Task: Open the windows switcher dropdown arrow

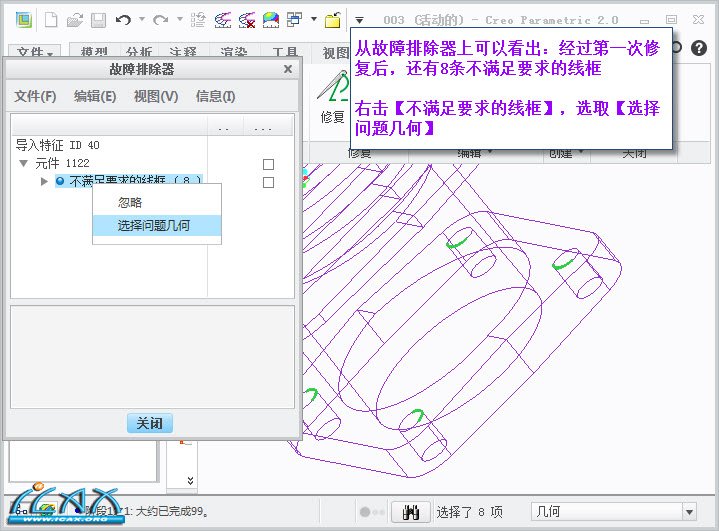Action: coord(314,19)
